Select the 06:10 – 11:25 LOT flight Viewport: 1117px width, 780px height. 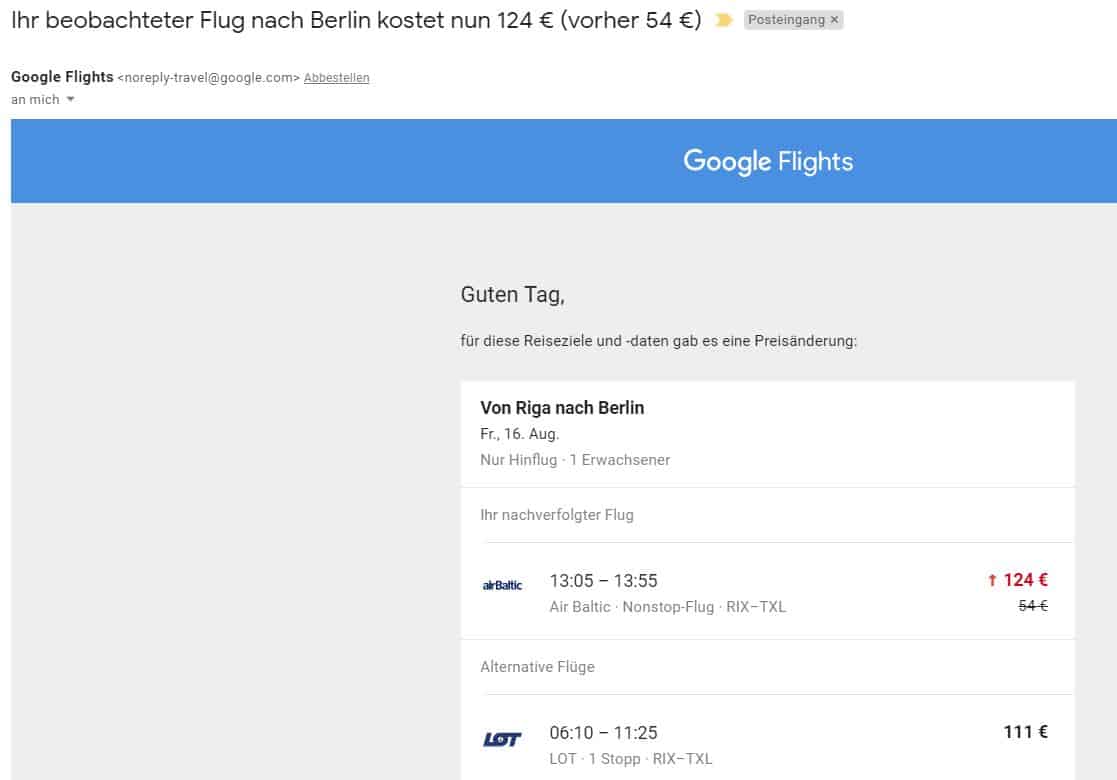tap(603, 733)
